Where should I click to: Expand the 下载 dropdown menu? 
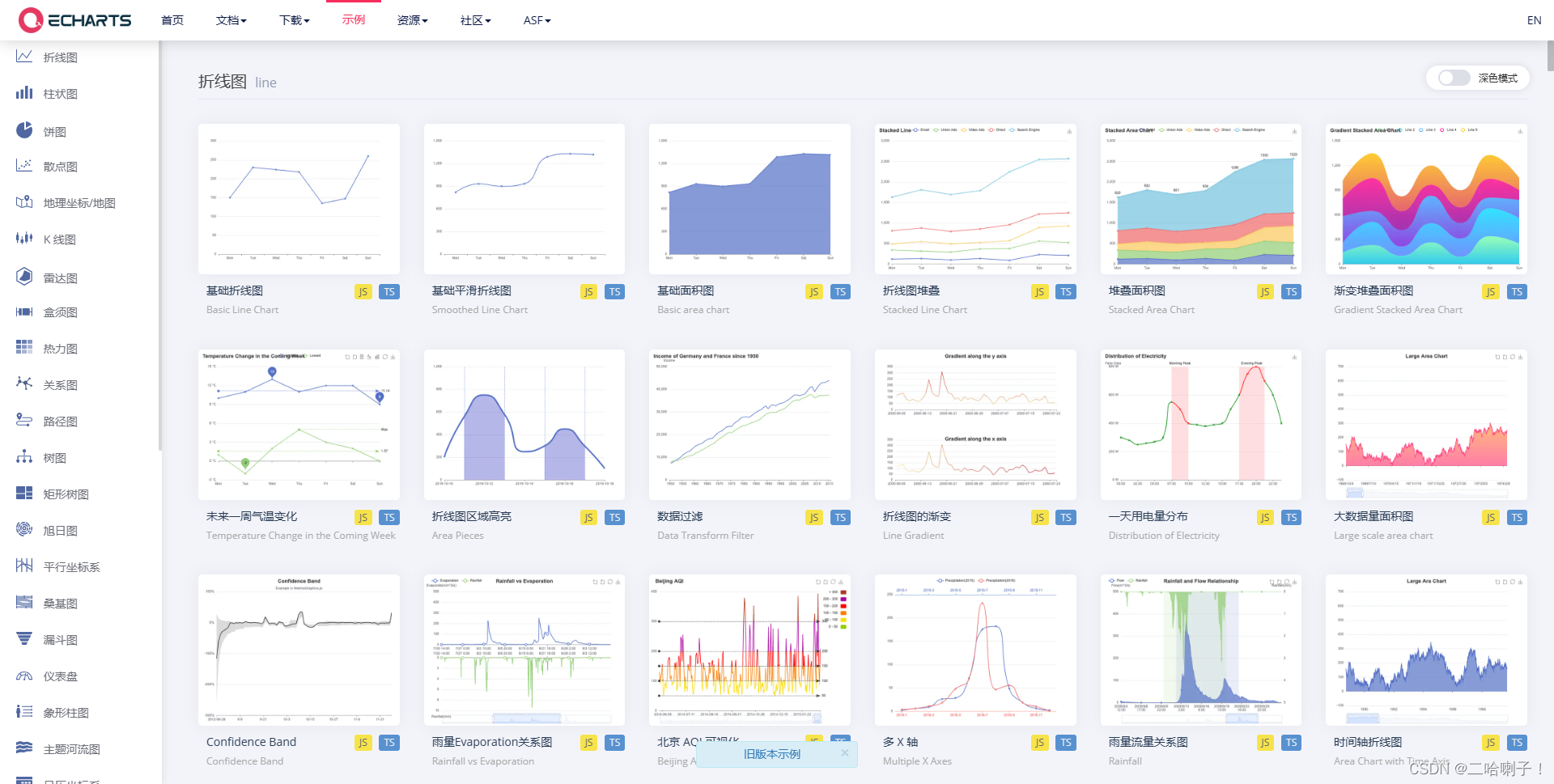(295, 20)
